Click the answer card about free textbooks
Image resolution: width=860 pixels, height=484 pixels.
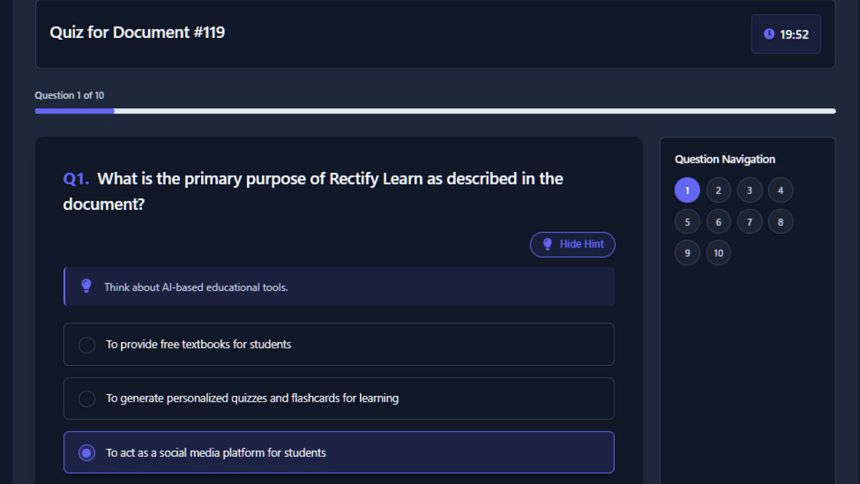click(x=339, y=344)
